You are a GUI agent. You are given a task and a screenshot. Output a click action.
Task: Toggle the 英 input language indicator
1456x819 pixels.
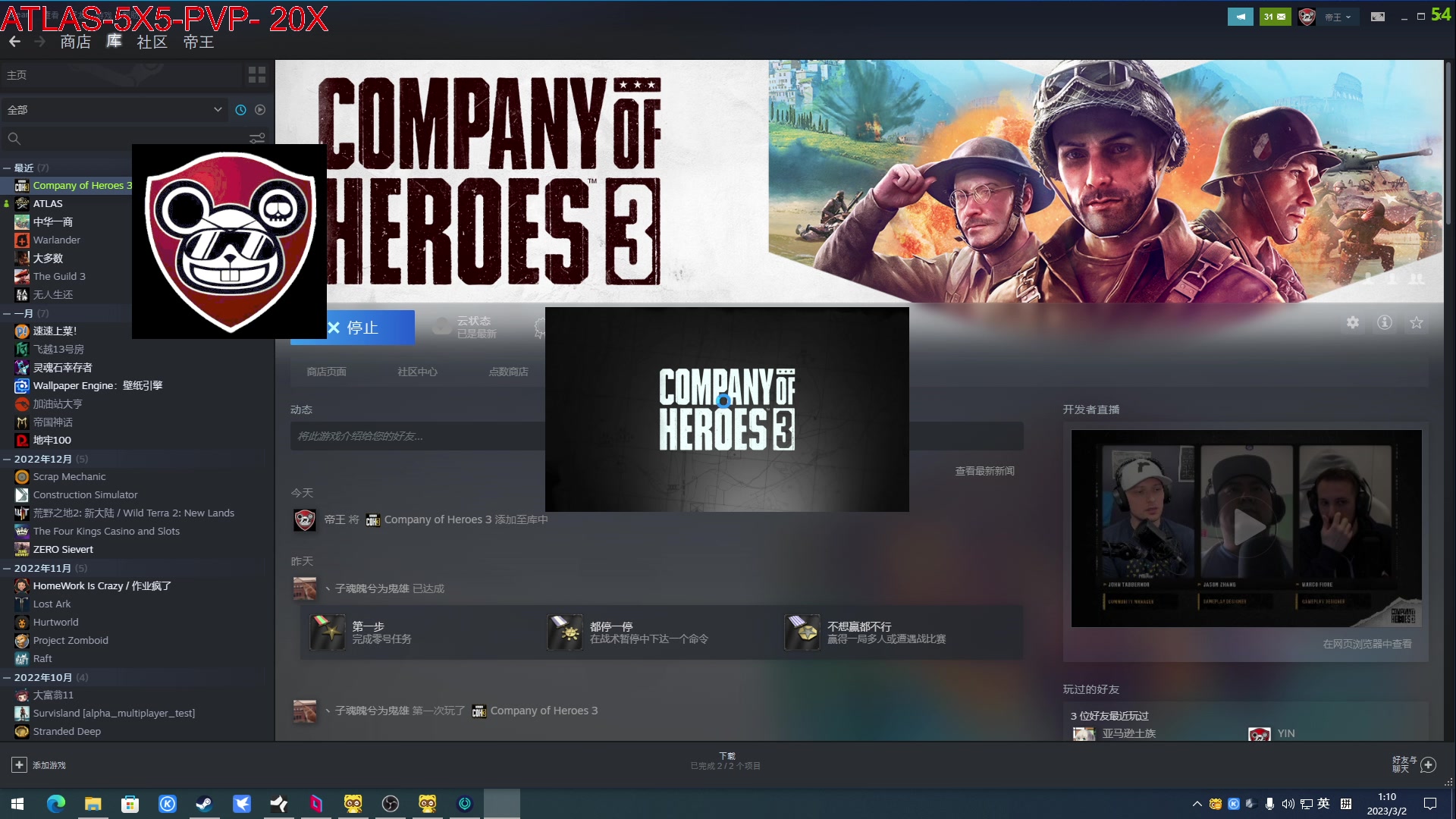click(1324, 804)
